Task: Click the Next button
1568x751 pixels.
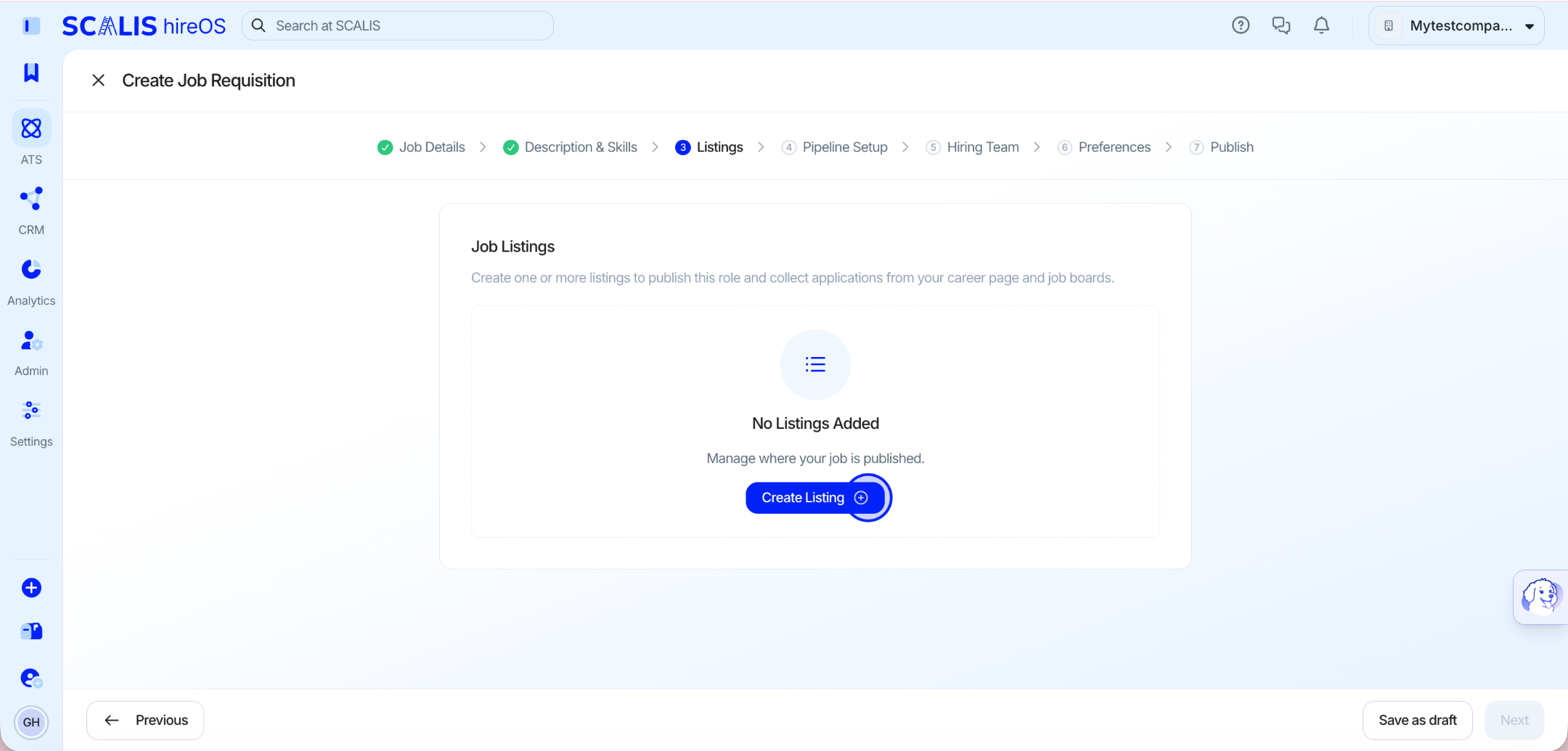Action: pyautogui.click(x=1515, y=721)
